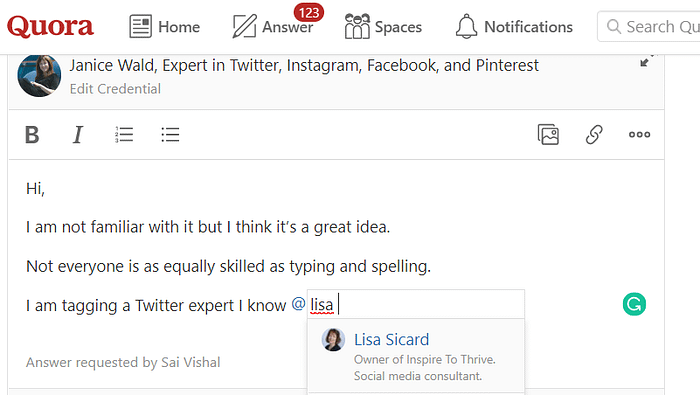Screen dimensions: 700x395
Task: Collapse the answer editor with the arrow icon
Action: [644, 62]
